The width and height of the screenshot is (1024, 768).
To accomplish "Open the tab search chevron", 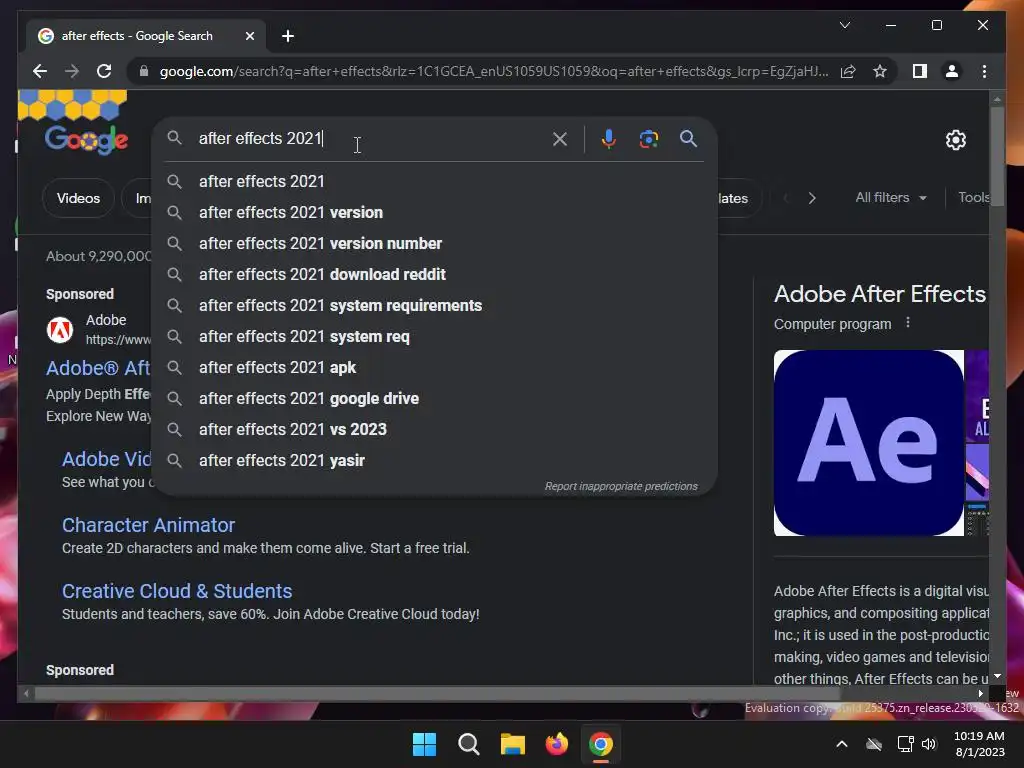I will click(844, 25).
